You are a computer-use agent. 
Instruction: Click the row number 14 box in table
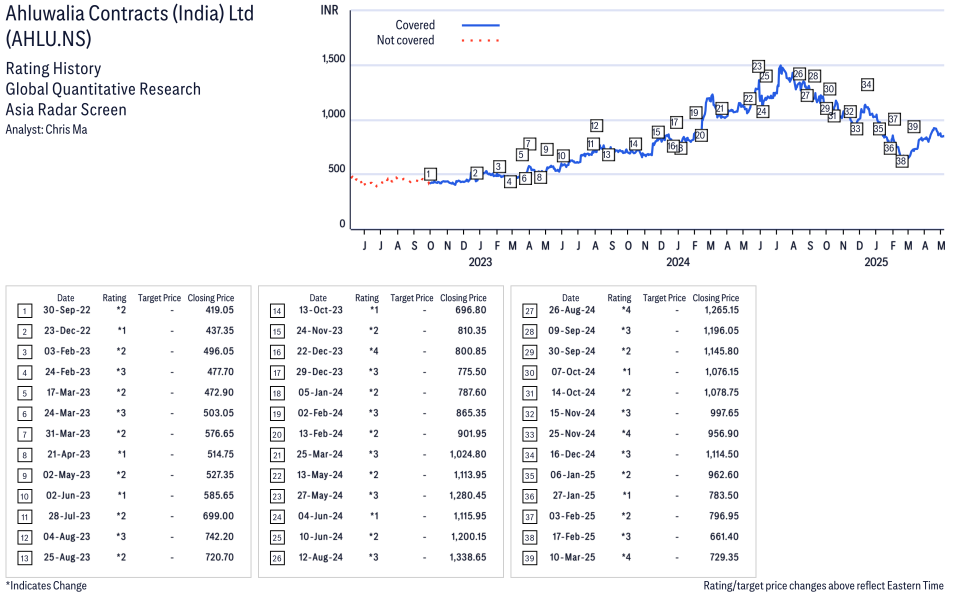pyautogui.click(x=277, y=312)
